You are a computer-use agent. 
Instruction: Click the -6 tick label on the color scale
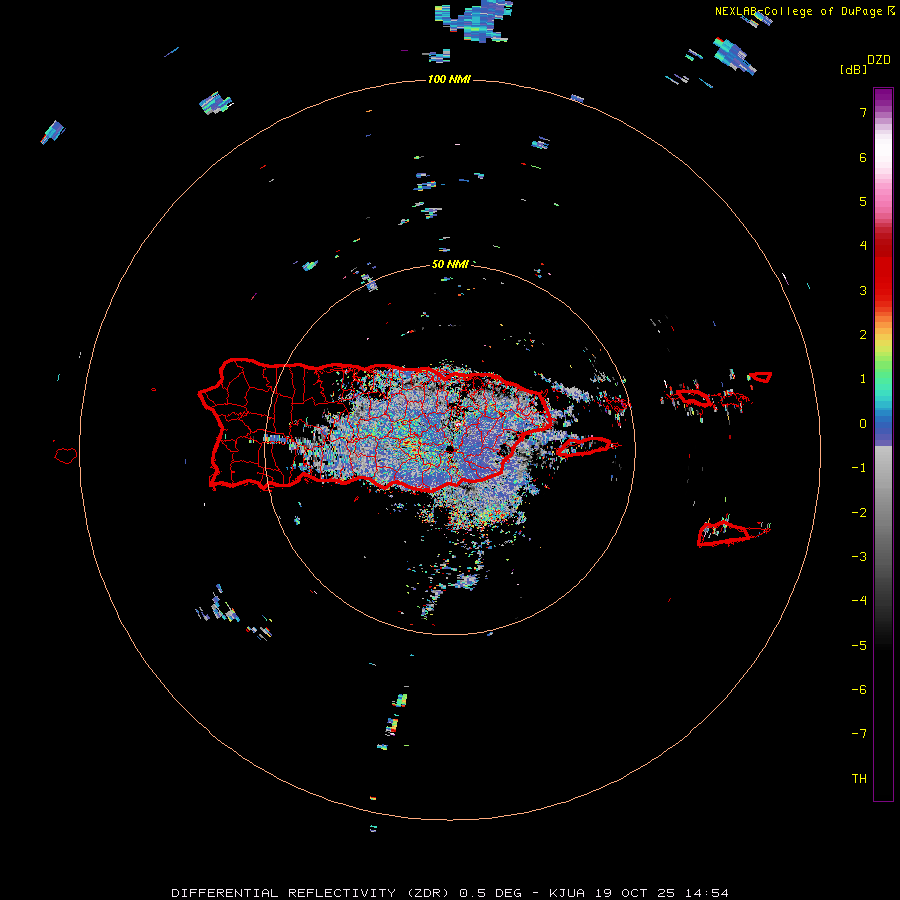(x=859, y=689)
